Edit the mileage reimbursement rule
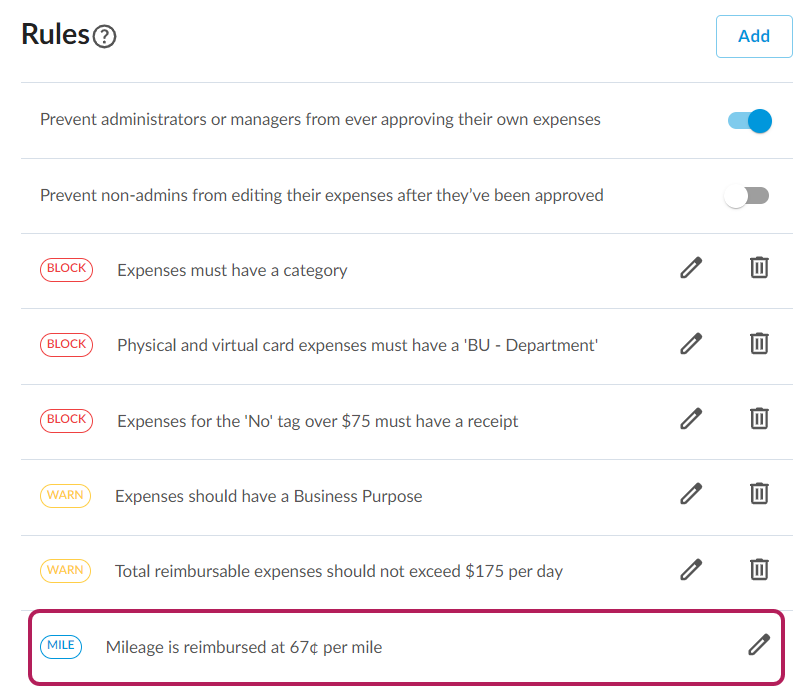This screenshot has width=806, height=697. (757, 645)
